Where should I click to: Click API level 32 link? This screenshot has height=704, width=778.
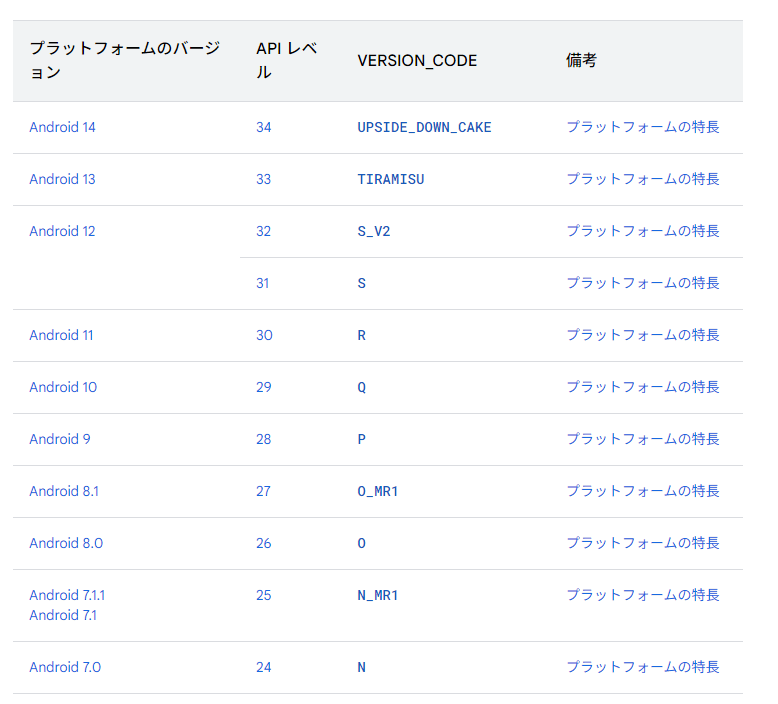[263, 232]
